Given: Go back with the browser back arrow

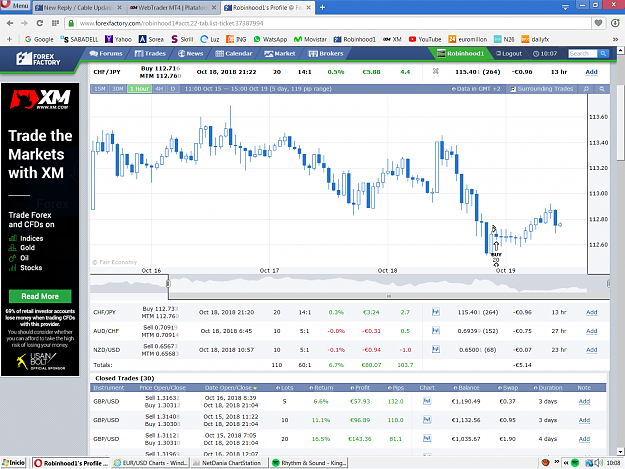Looking at the screenshot, I should pyautogui.click(x=10, y=23).
